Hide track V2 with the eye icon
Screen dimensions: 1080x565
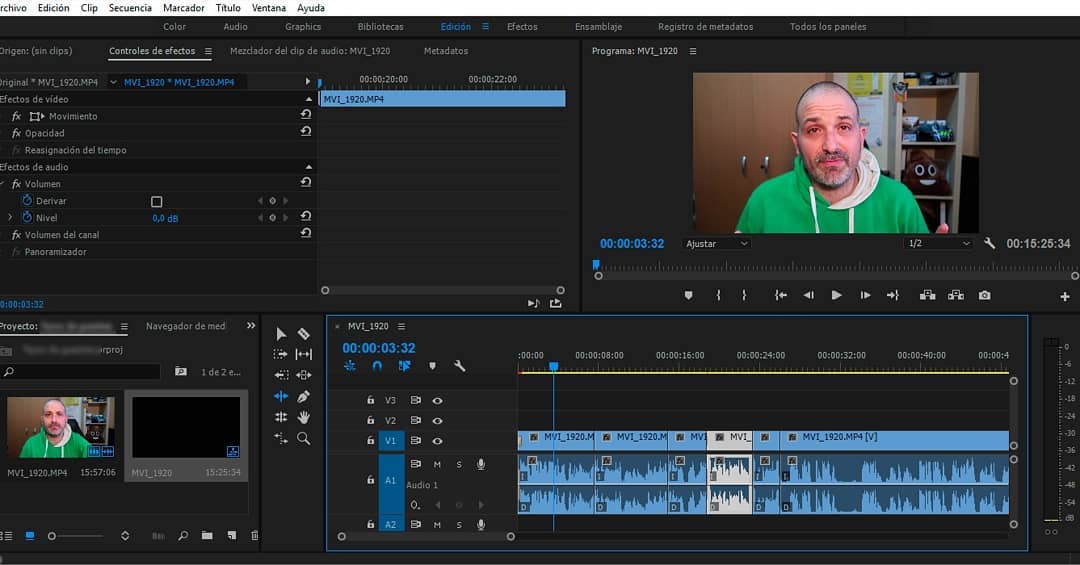tap(437, 421)
